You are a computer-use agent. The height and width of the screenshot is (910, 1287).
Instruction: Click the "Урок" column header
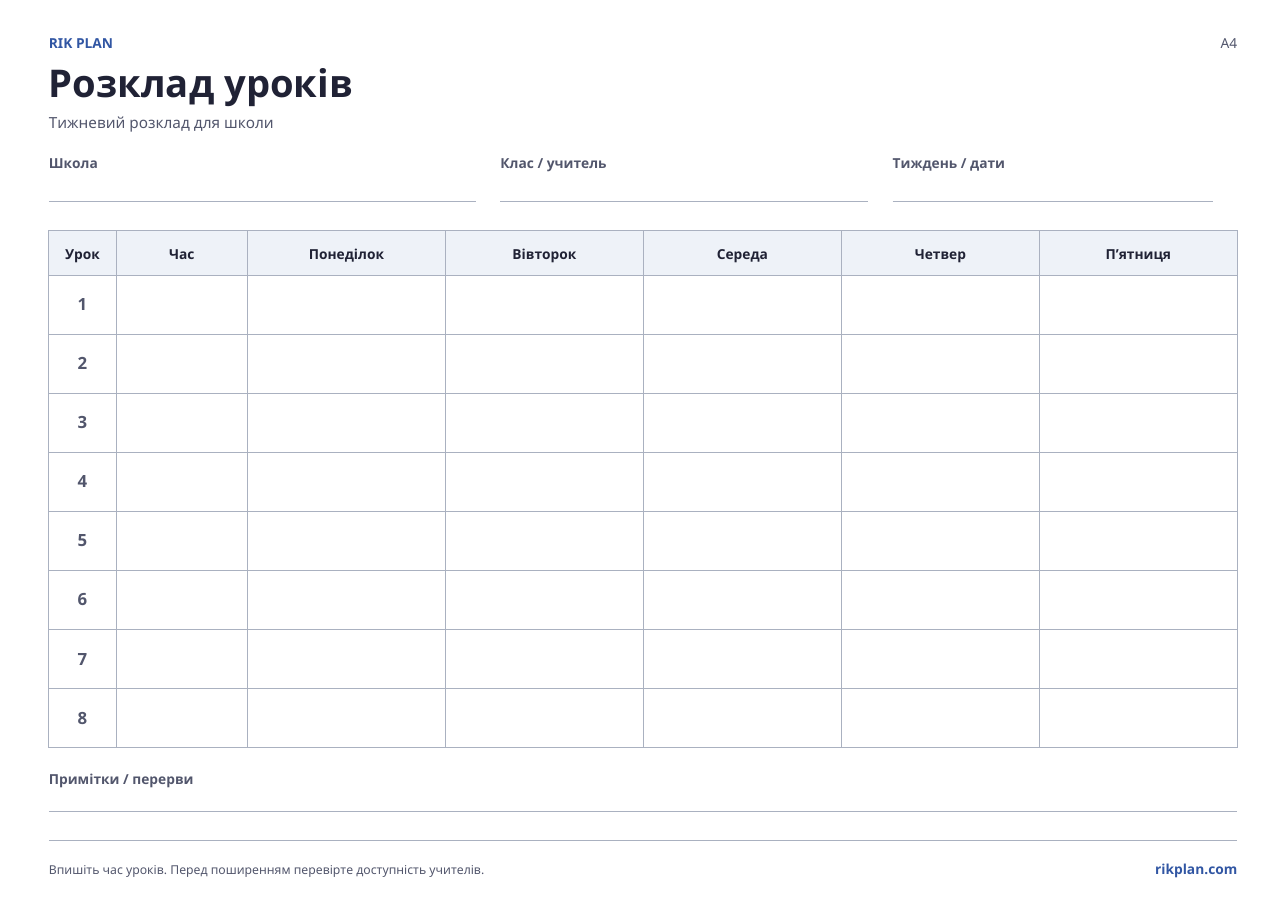(82, 254)
